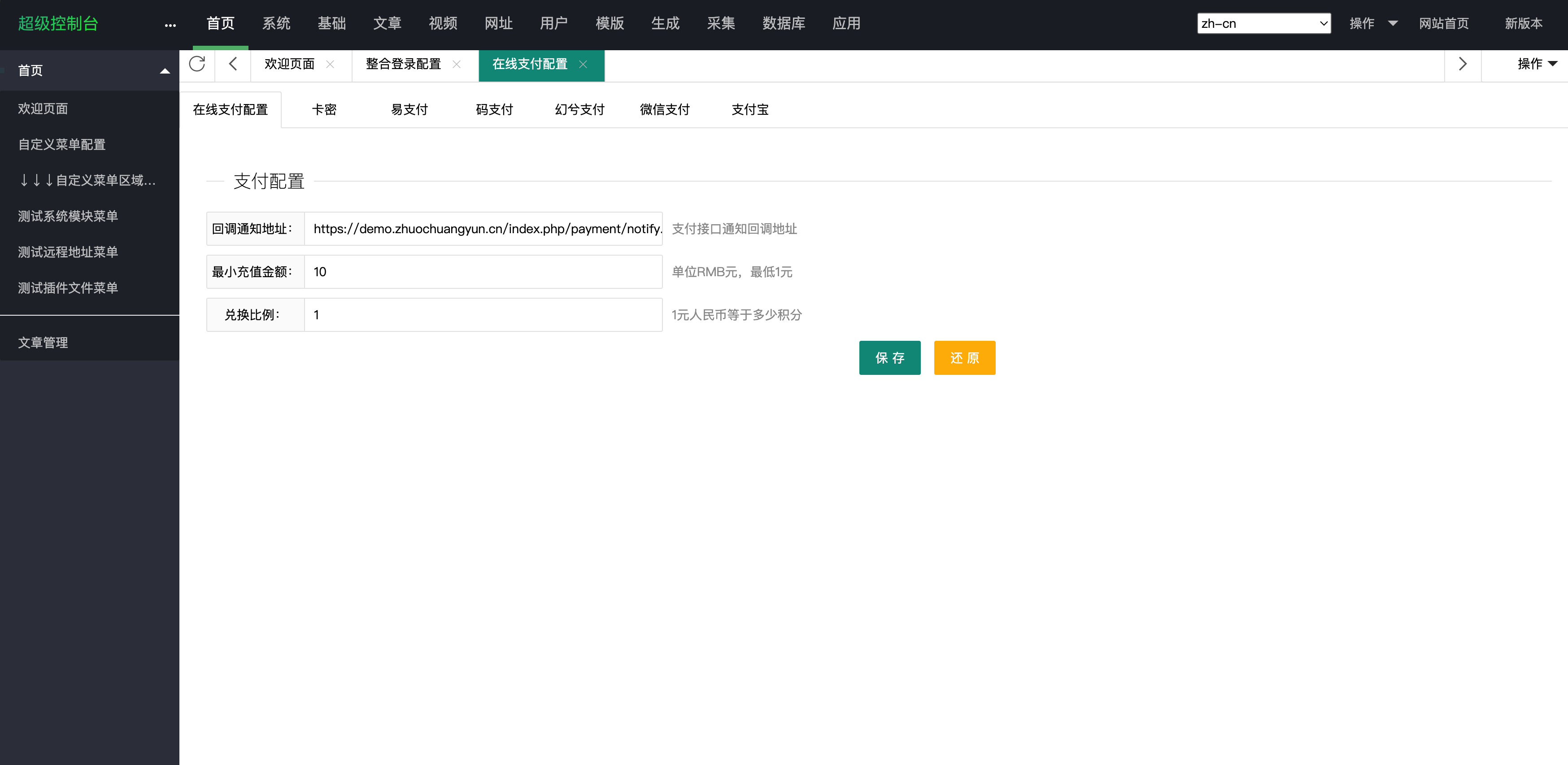This screenshot has width=1568, height=765.
Task: Open the 采集 top menu
Action: click(721, 24)
